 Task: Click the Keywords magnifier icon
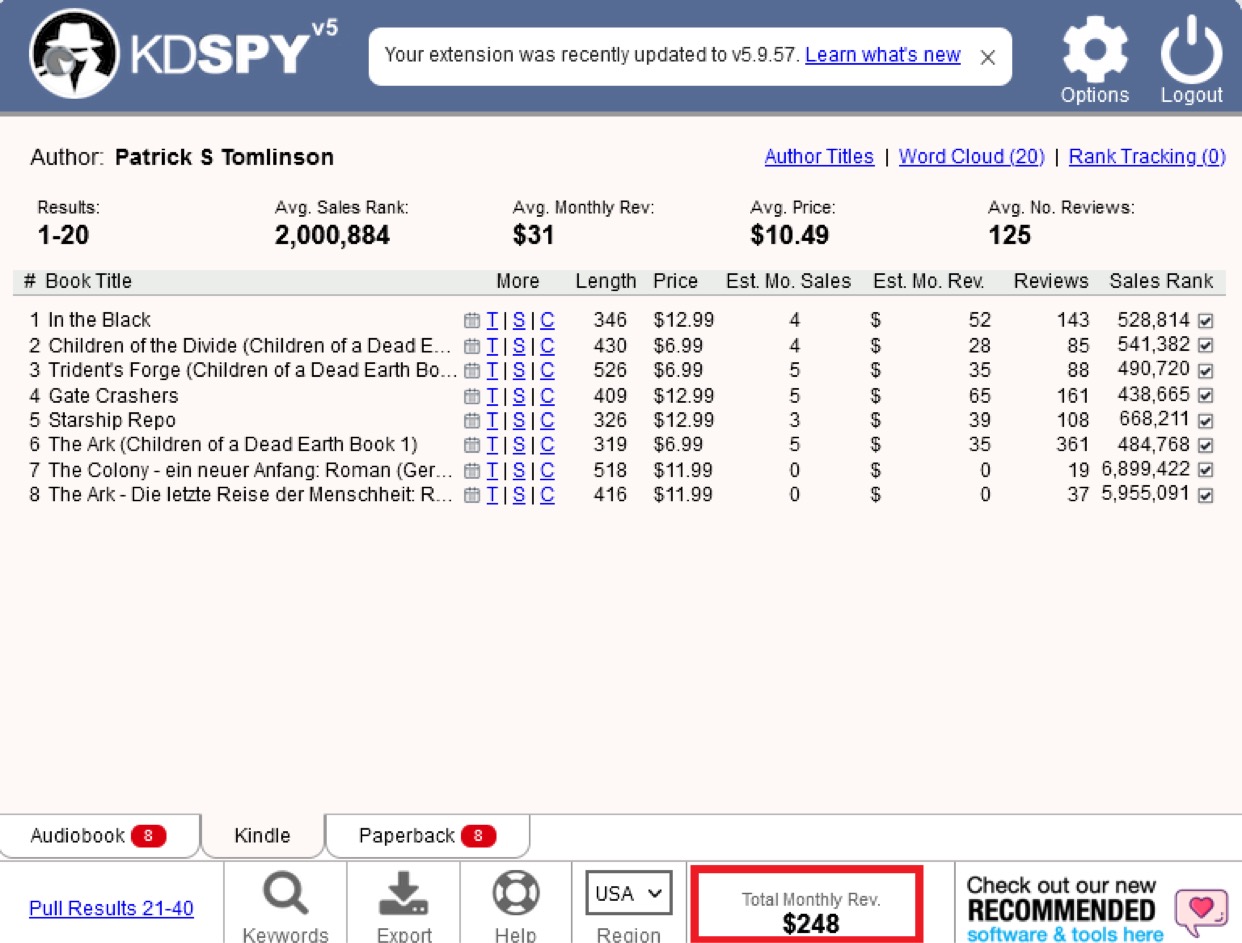[x=286, y=893]
